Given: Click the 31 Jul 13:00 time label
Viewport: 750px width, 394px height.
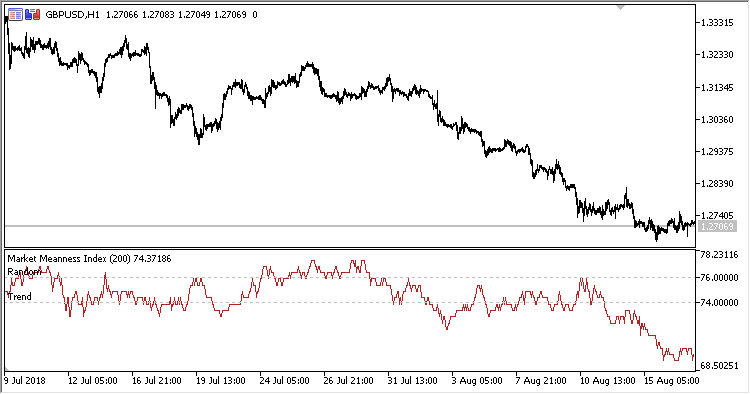Looking at the screenshot, I should pos(412,381).
